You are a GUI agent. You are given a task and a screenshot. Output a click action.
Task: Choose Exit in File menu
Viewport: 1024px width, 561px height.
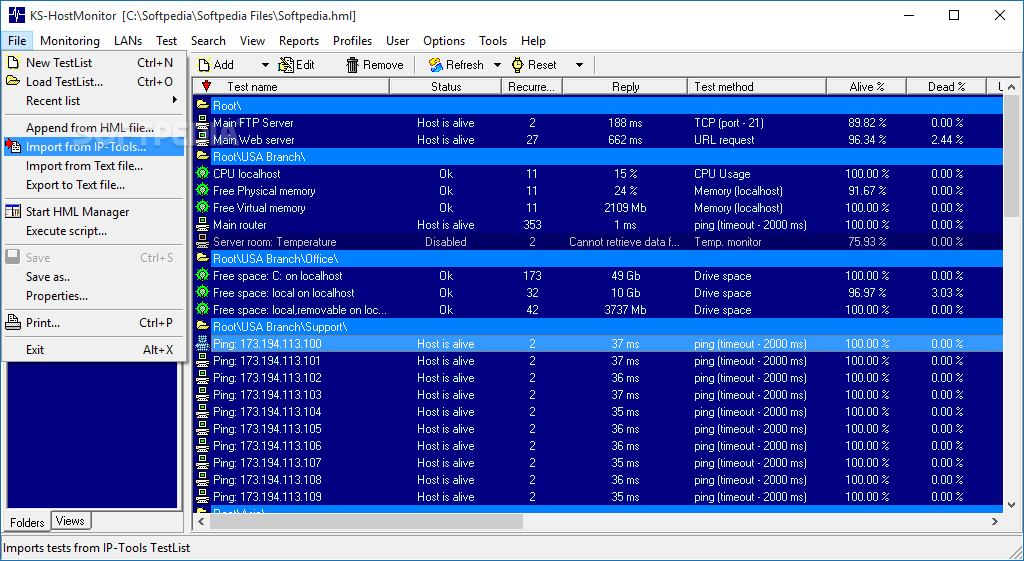click(94, 349)
